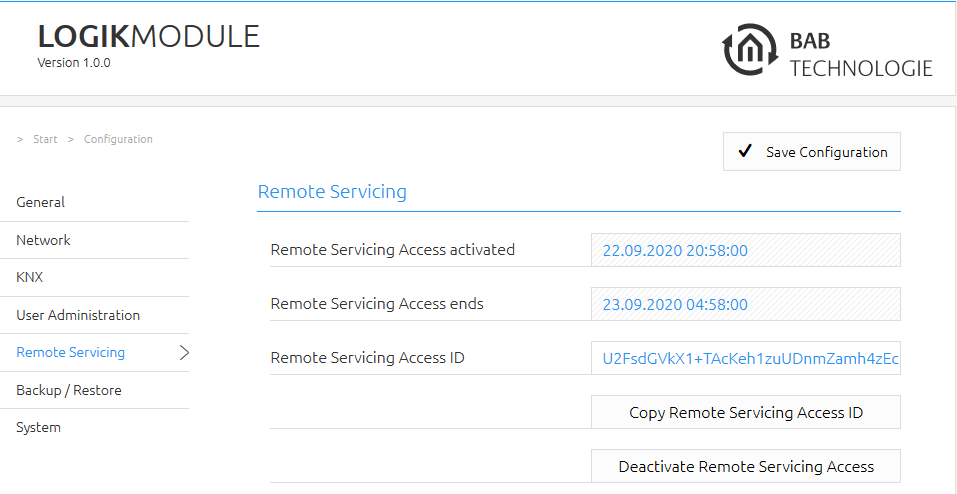
Task: Save the configuration
Action: point(812,151)
